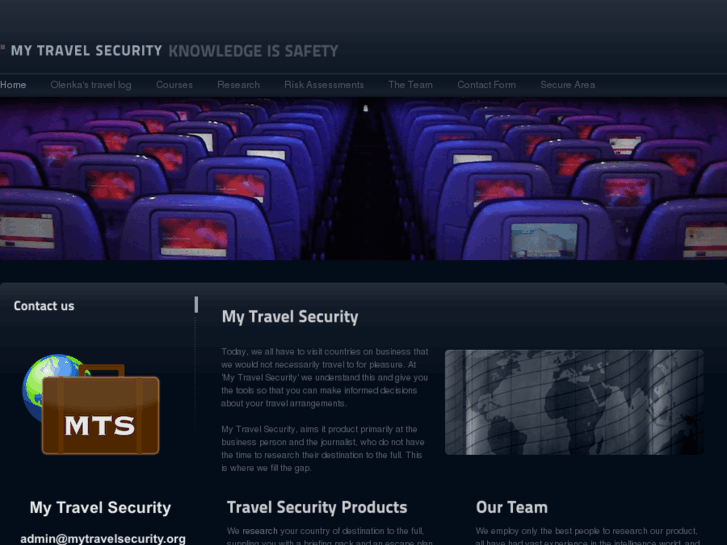Click the admin@mytravelsecurity.org email link

(103, 539)
